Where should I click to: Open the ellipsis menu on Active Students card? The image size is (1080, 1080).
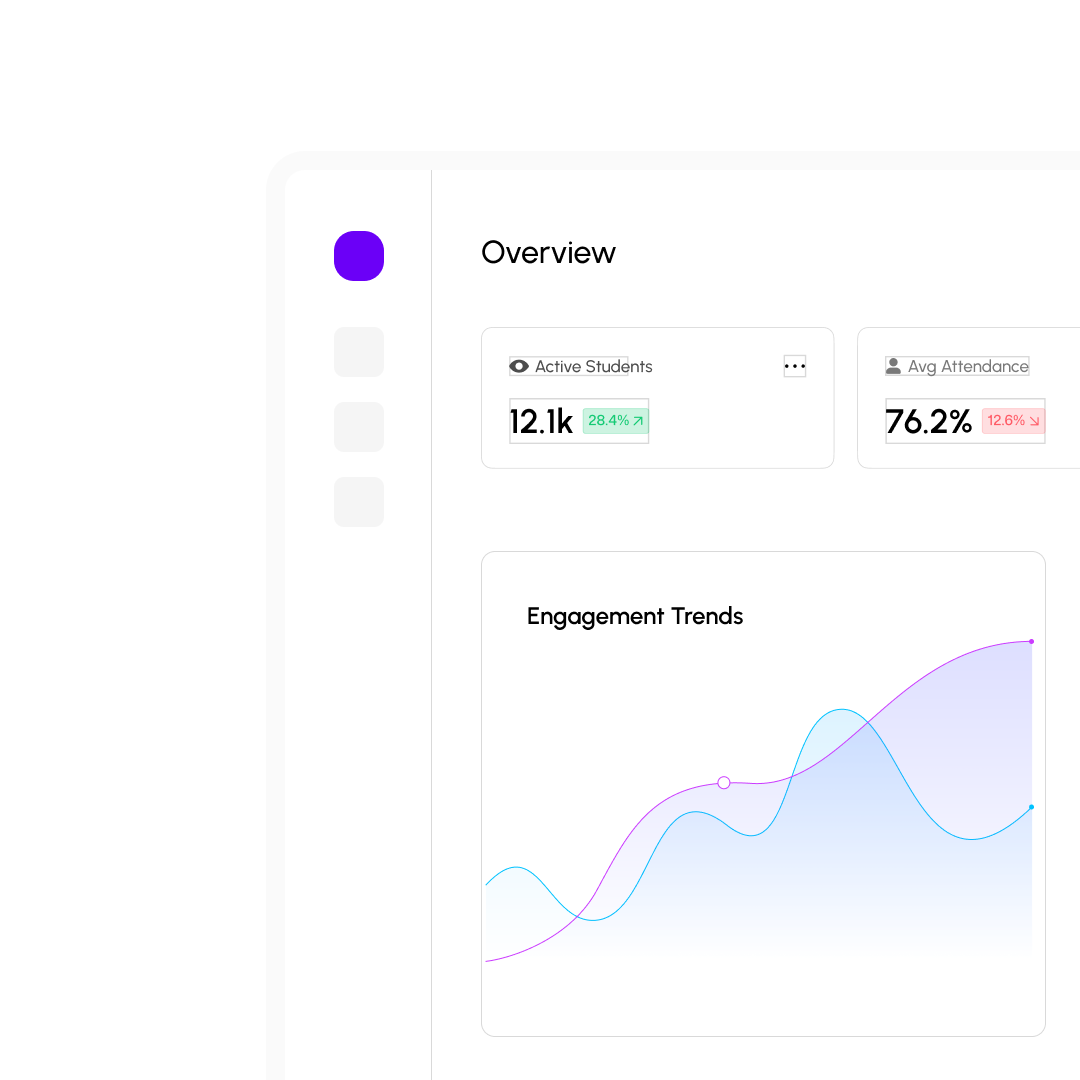pos(795,366)
